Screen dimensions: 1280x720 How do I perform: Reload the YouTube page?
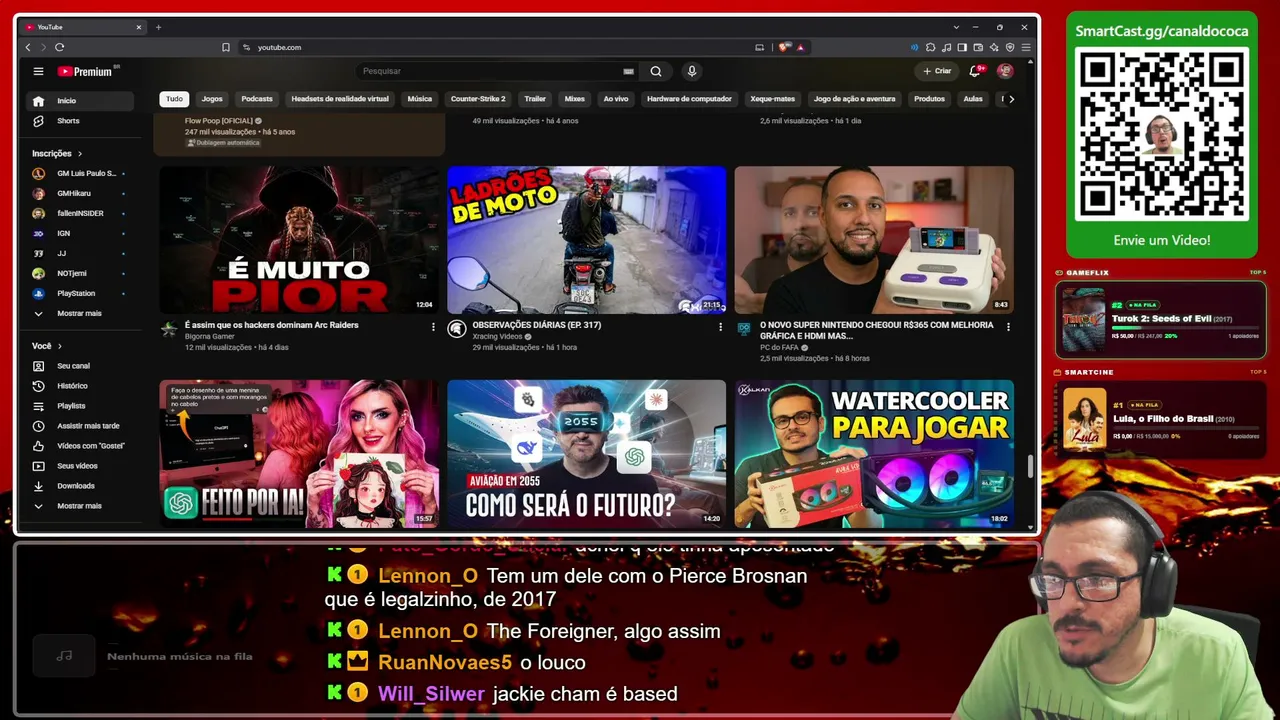(x=60, y=47)
